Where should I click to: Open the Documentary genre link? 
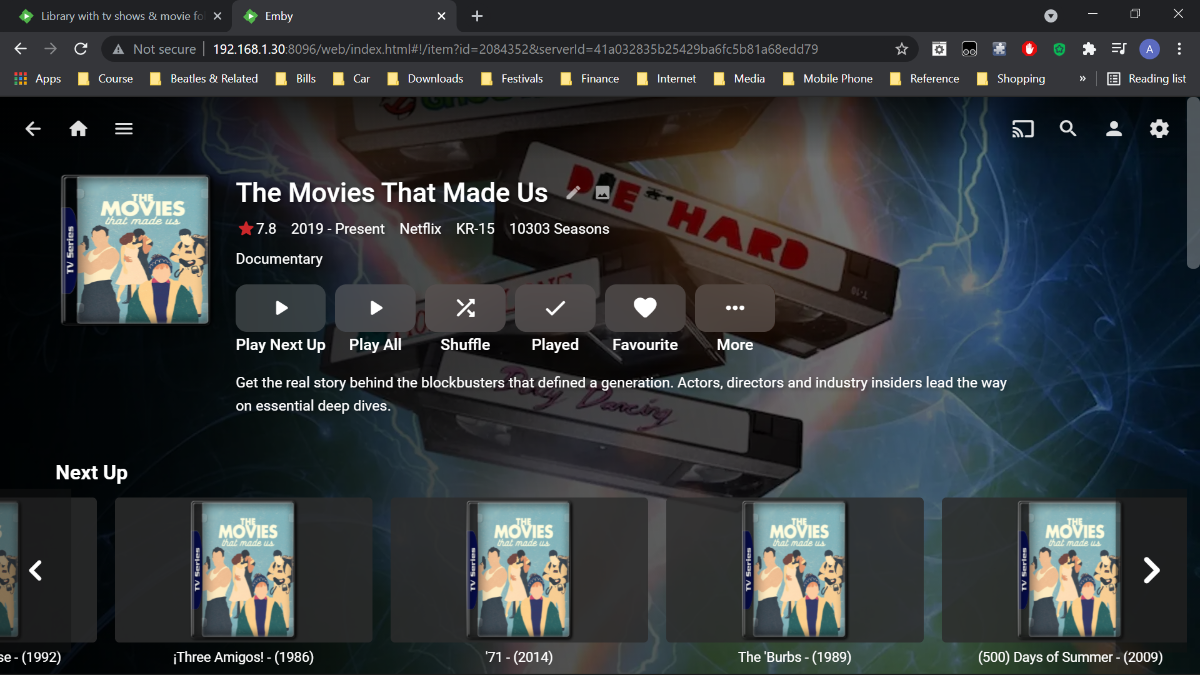point(279,259)
